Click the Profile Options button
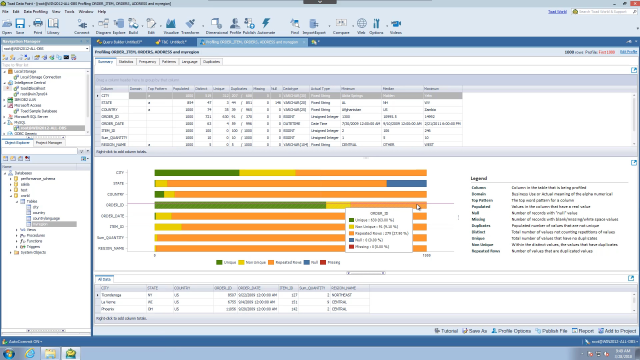 (x=511, y=331)
